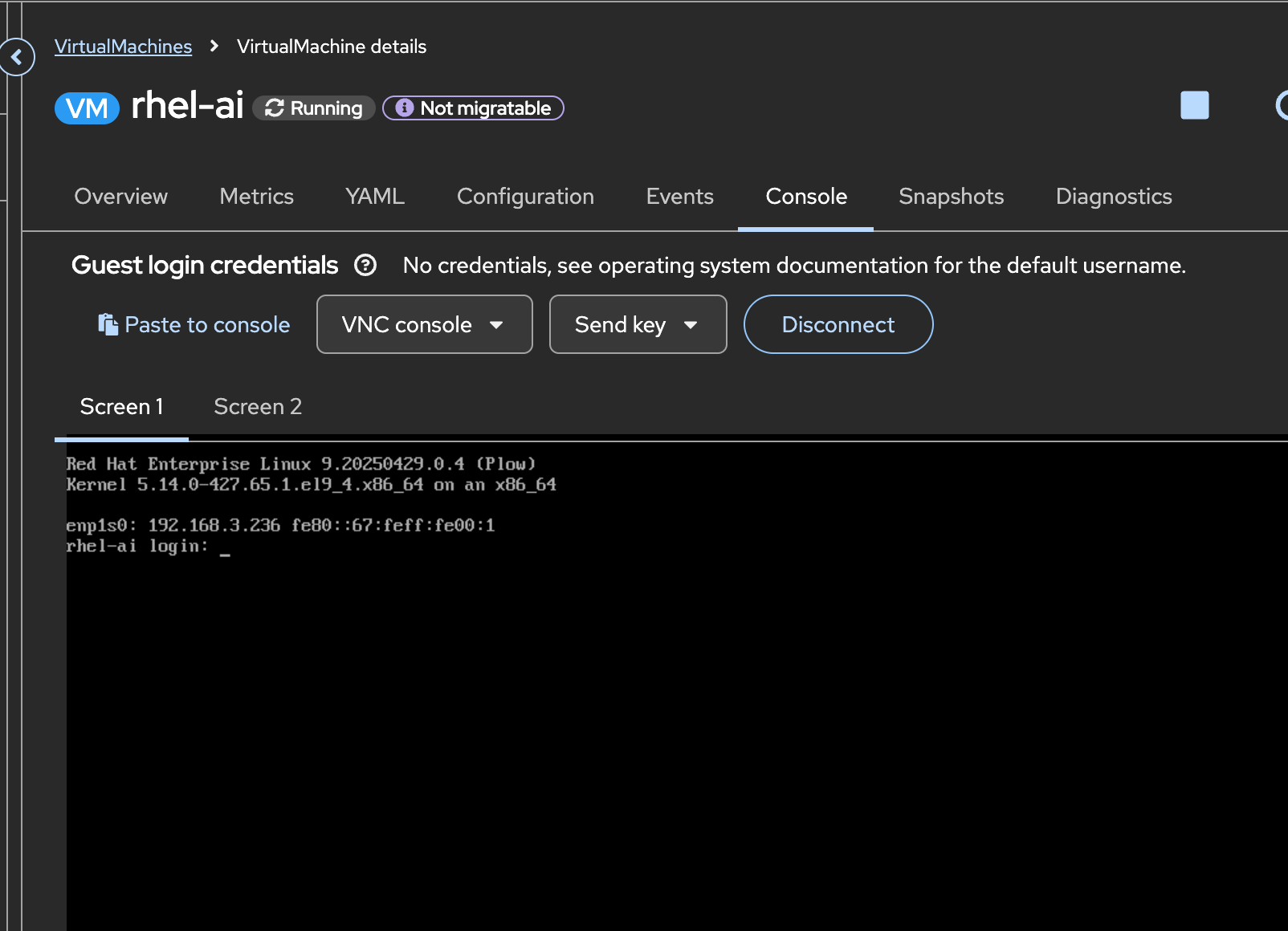Click the VM resource badge icon
The width and height of the screenshot is (1288, 931).
87,108
